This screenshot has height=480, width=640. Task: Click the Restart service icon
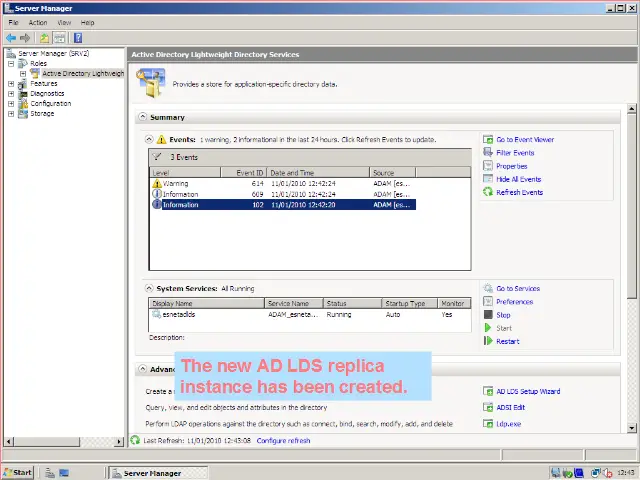(488, 341)
